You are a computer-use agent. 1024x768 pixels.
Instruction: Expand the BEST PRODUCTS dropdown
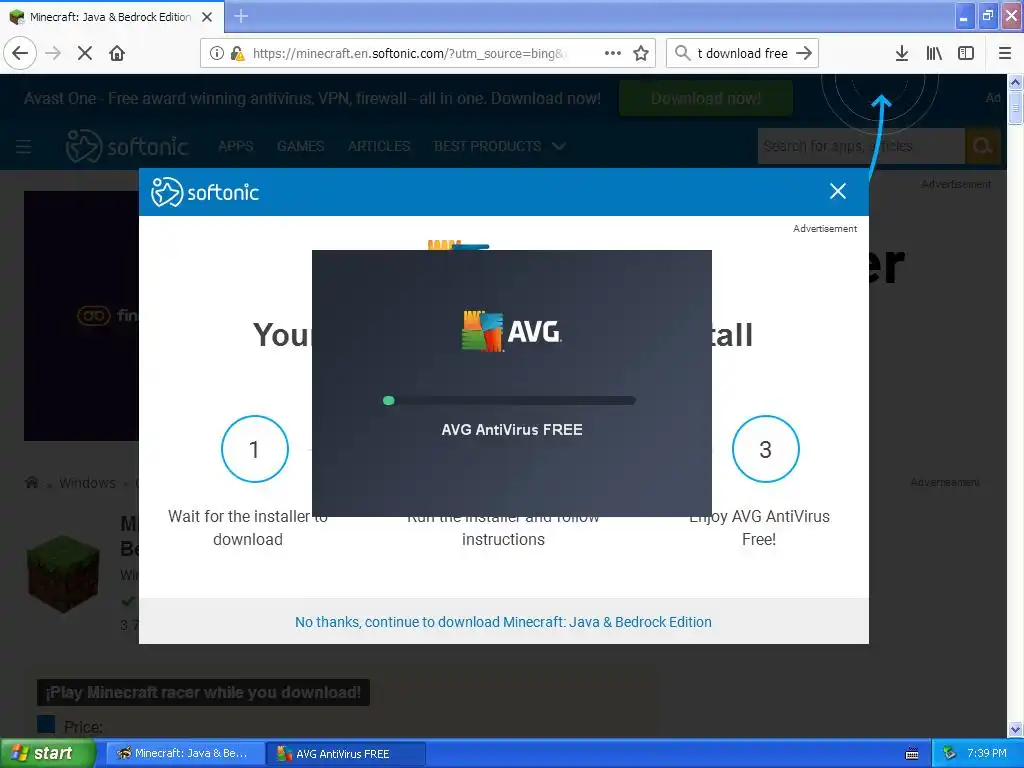pos(500,146)
